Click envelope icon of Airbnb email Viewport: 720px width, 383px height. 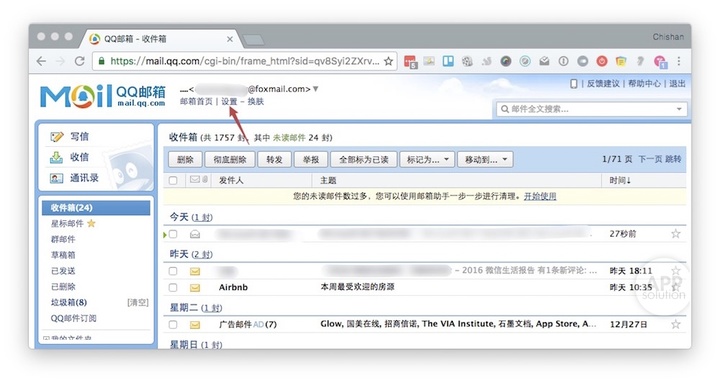195,287
